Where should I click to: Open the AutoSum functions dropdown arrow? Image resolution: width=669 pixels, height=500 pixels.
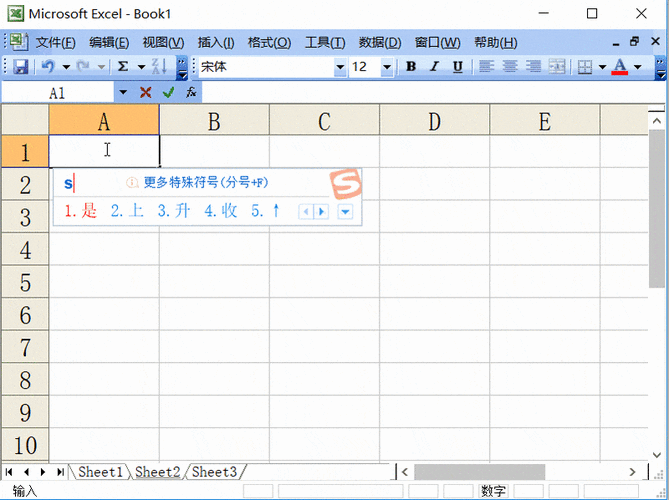[x=141, y=67]
